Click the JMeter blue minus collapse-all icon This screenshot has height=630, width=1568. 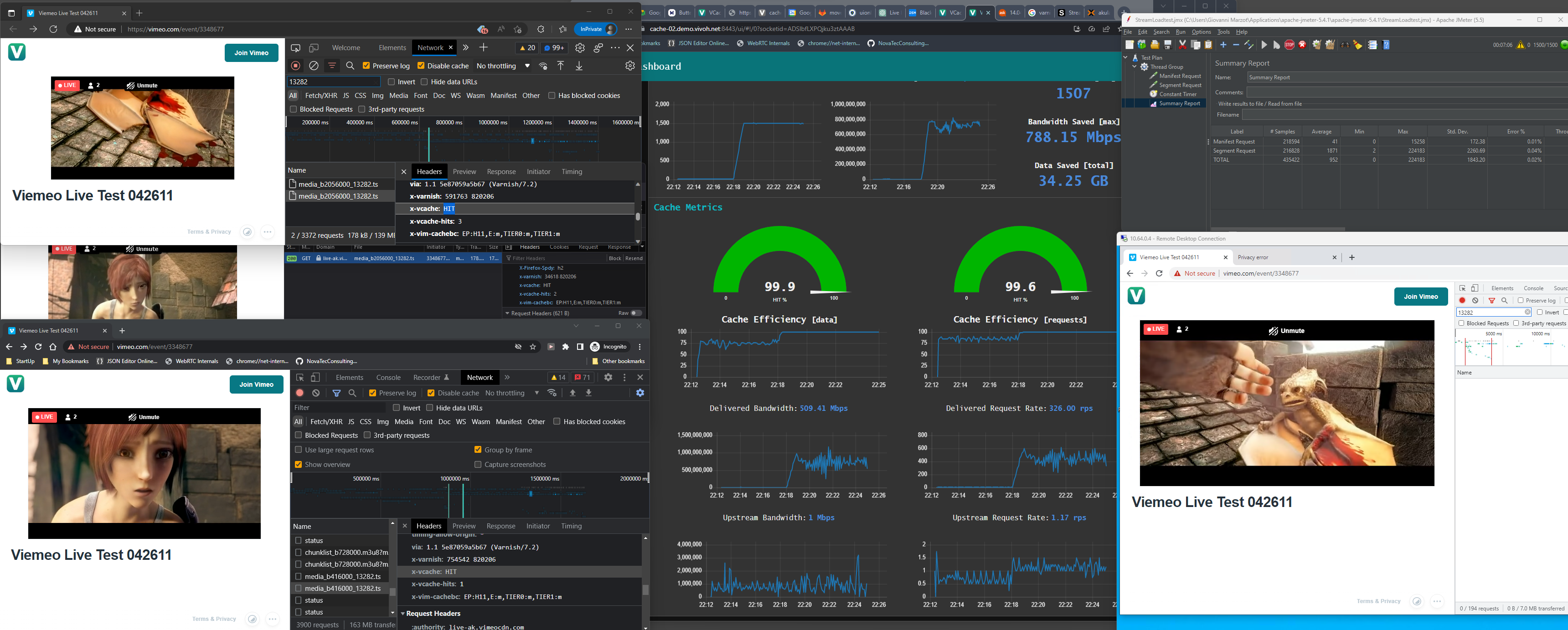1236,45
